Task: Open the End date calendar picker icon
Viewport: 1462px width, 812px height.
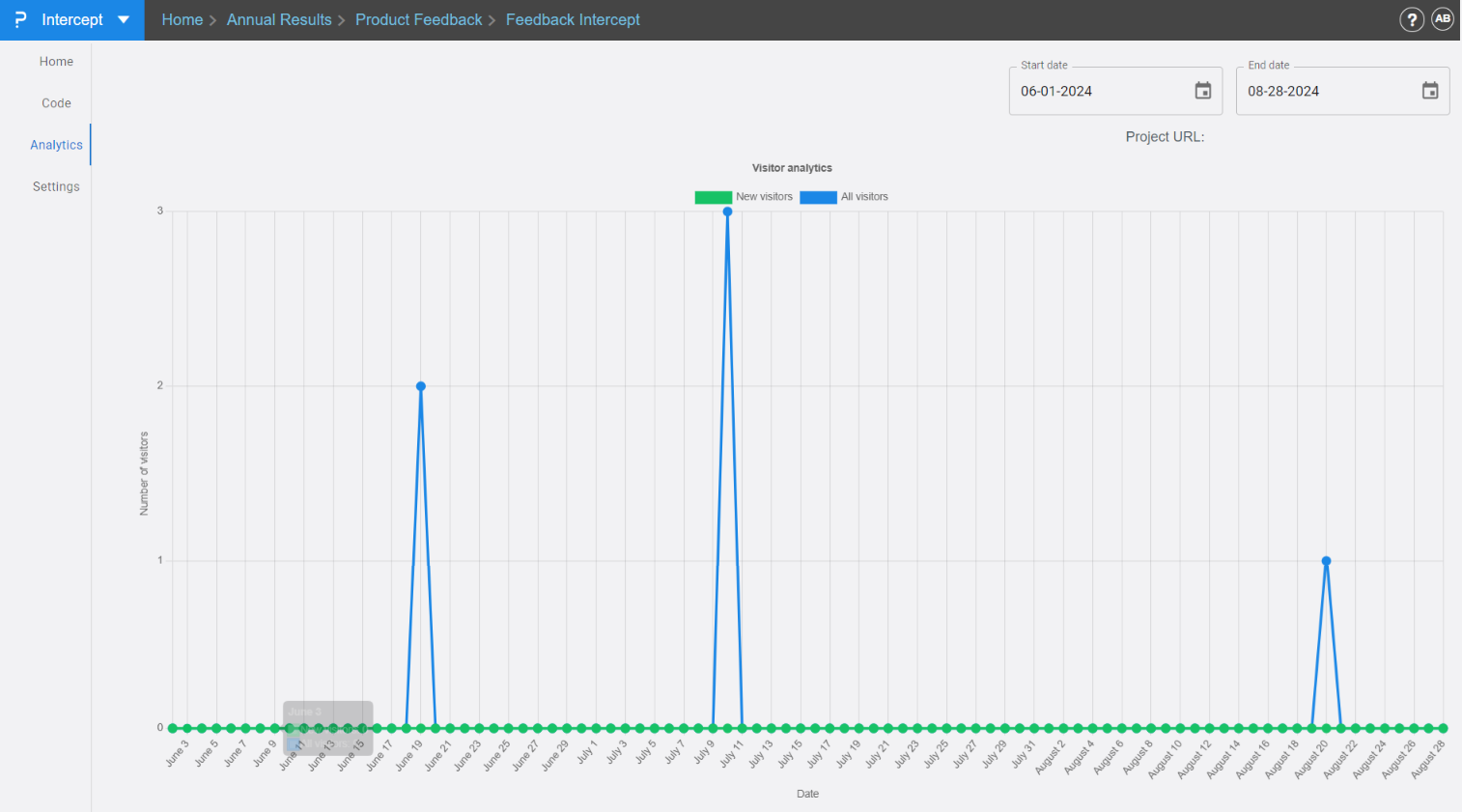Action: (x=1429, y=91)
